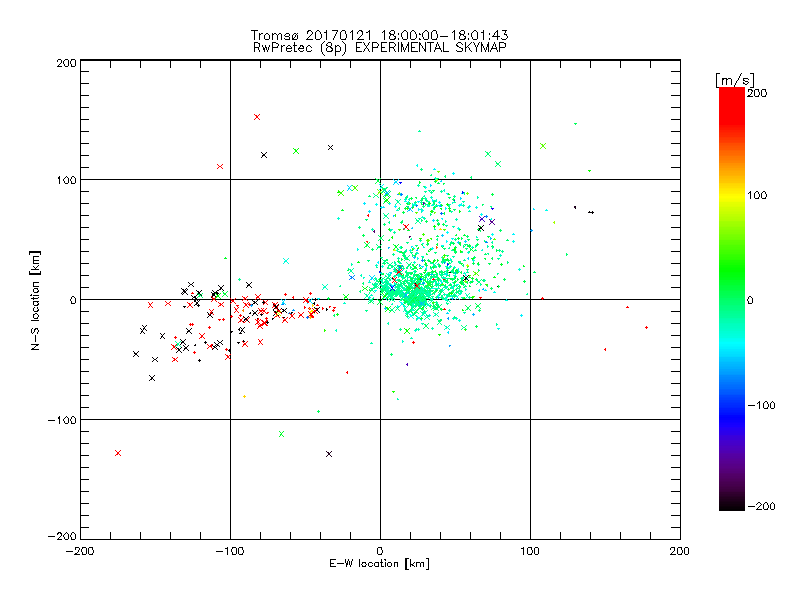Click the N-S axis tick label '0'
This screenshot has width=800, height=600.
tap(73, 301)
